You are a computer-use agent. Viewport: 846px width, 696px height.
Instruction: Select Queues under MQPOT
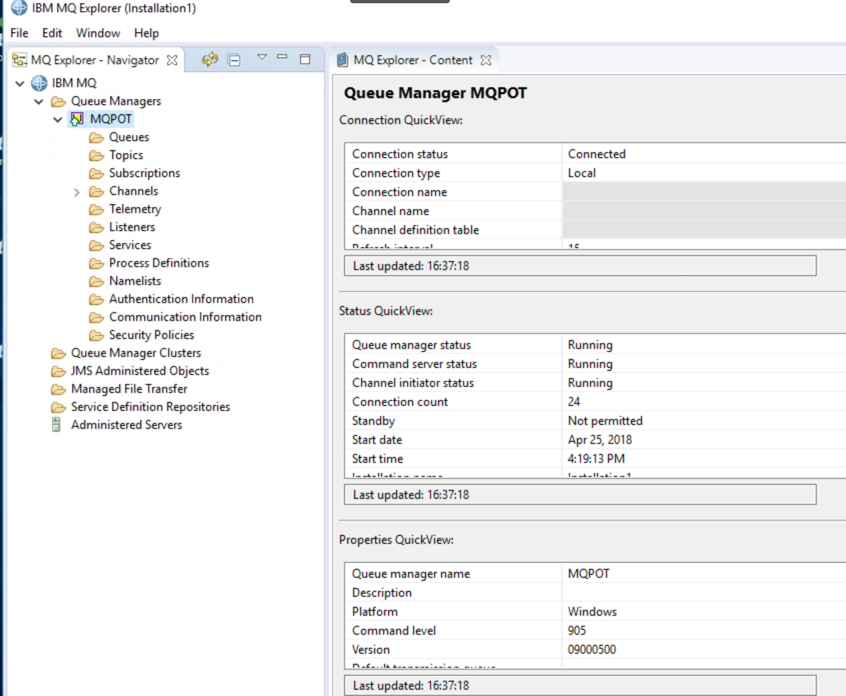tap(129, 137)
